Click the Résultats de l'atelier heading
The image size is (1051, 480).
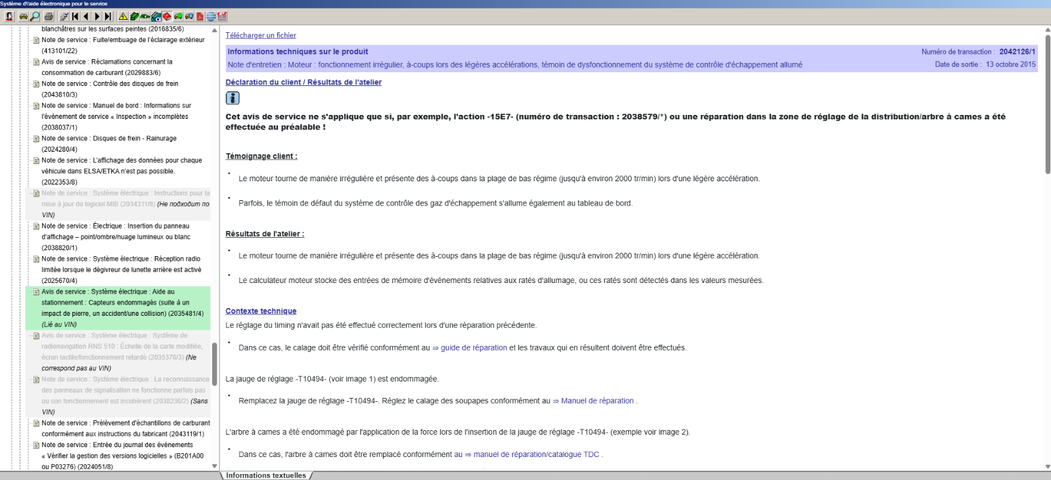click(265, 234)
